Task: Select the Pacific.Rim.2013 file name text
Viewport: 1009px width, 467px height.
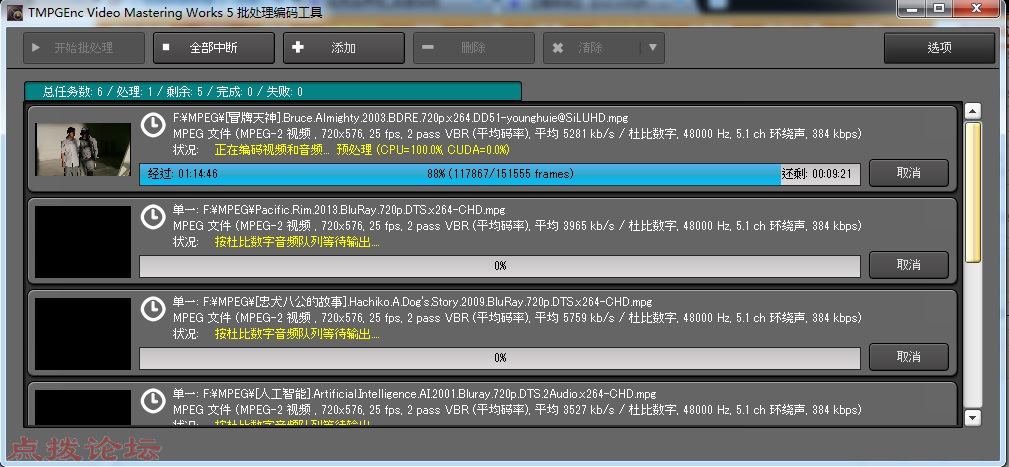Action: coord(339,210)
